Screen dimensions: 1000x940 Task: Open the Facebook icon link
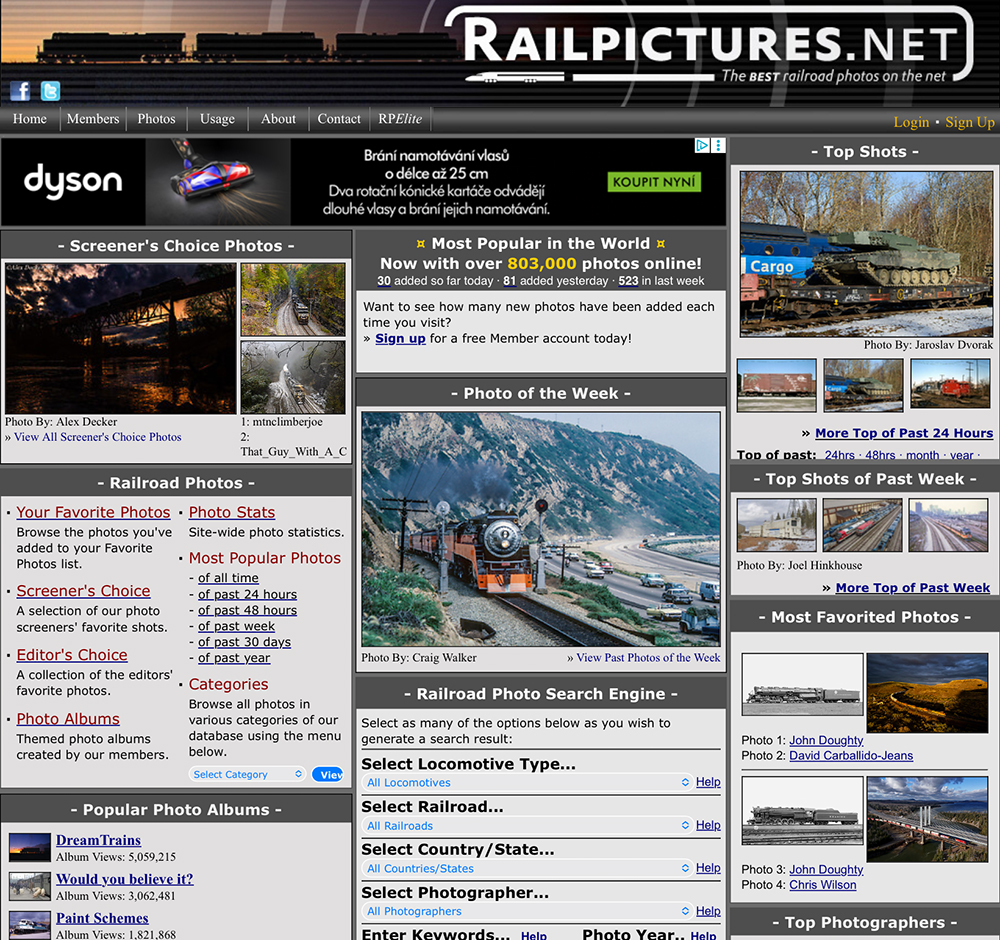20,91
